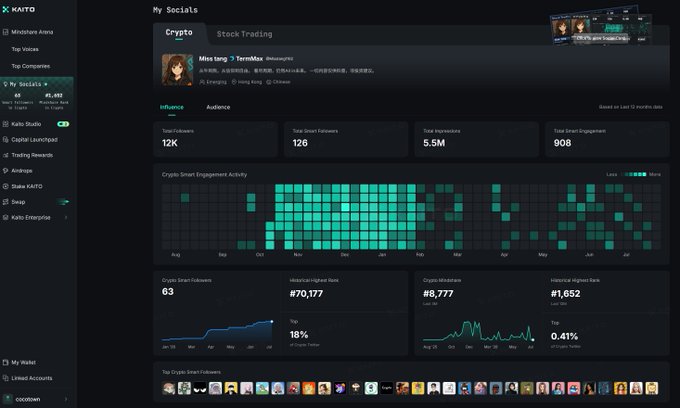
Task: Click the Chinese language tag
Action: [x=278, y=82]
